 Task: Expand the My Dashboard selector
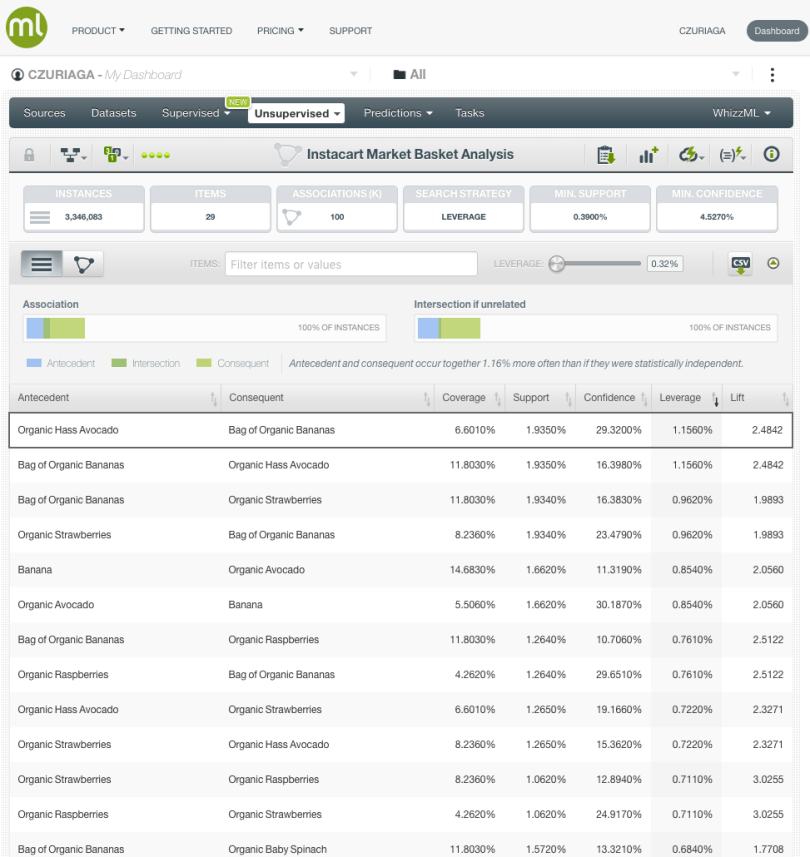pyautogui.click(x=352, y=74)
